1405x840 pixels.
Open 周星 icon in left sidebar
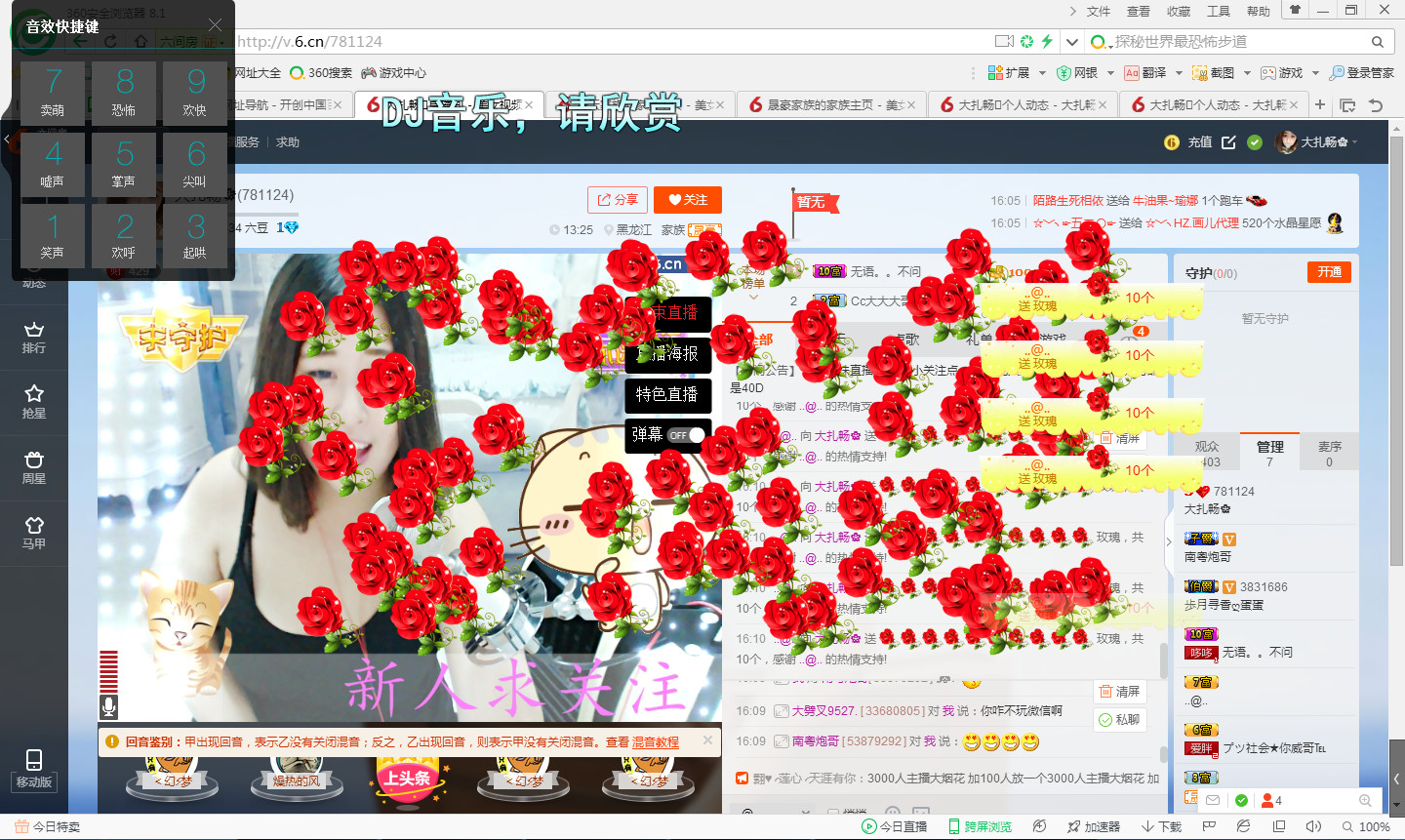[x=34, y=467]
